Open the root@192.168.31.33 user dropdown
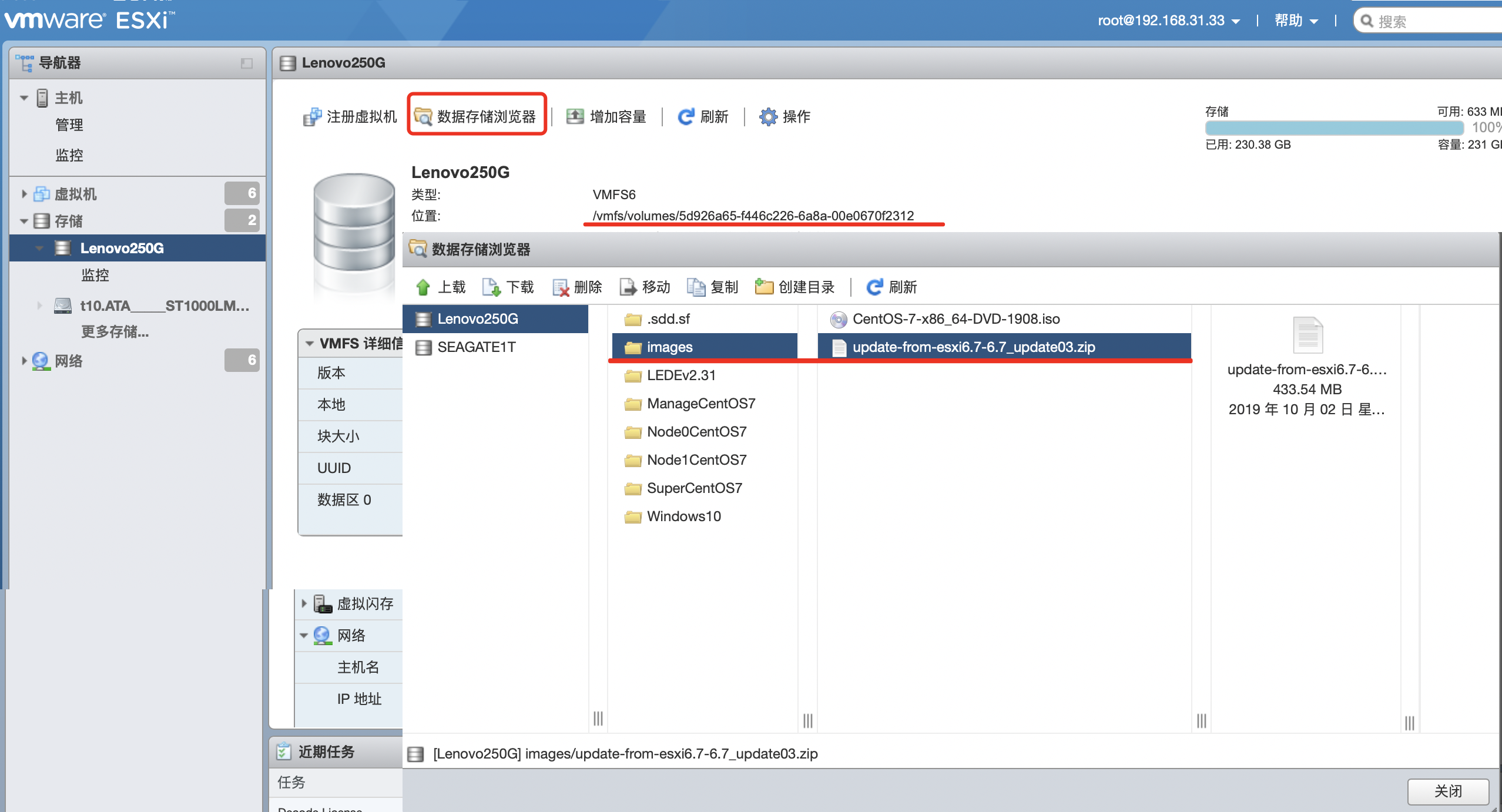The width and height of the screenshot is (1502, 812). (x=1168, y=21)
